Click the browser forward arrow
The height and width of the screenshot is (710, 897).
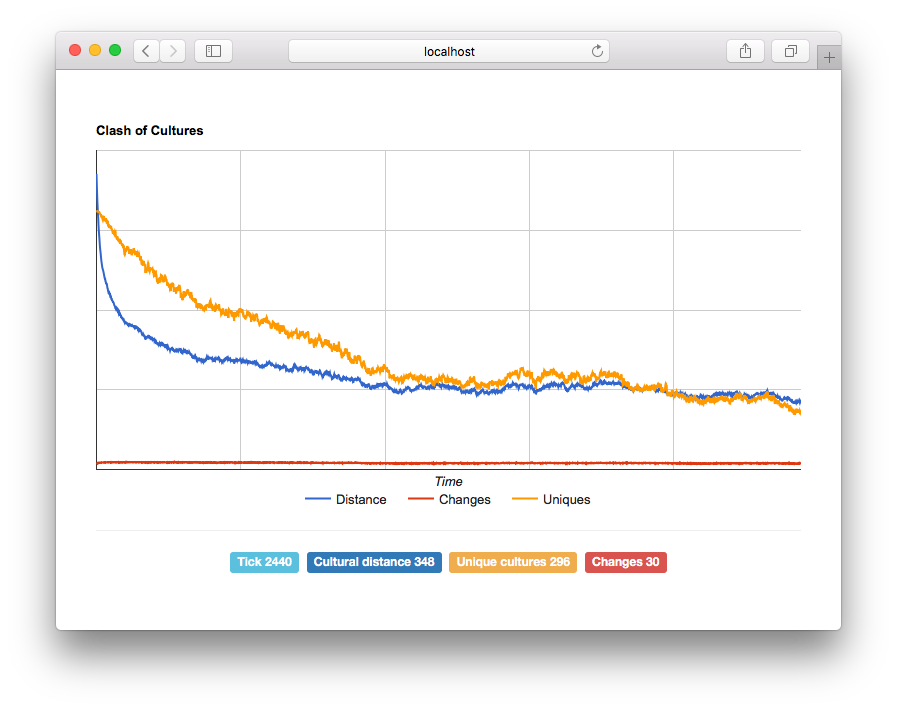[x=171, y=51]
